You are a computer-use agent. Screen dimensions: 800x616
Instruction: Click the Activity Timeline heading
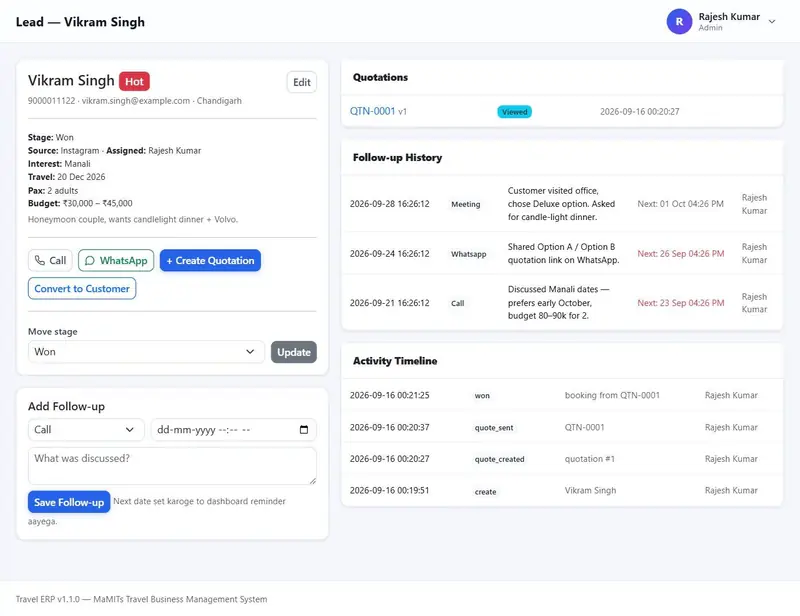click(x=395, y=361)
